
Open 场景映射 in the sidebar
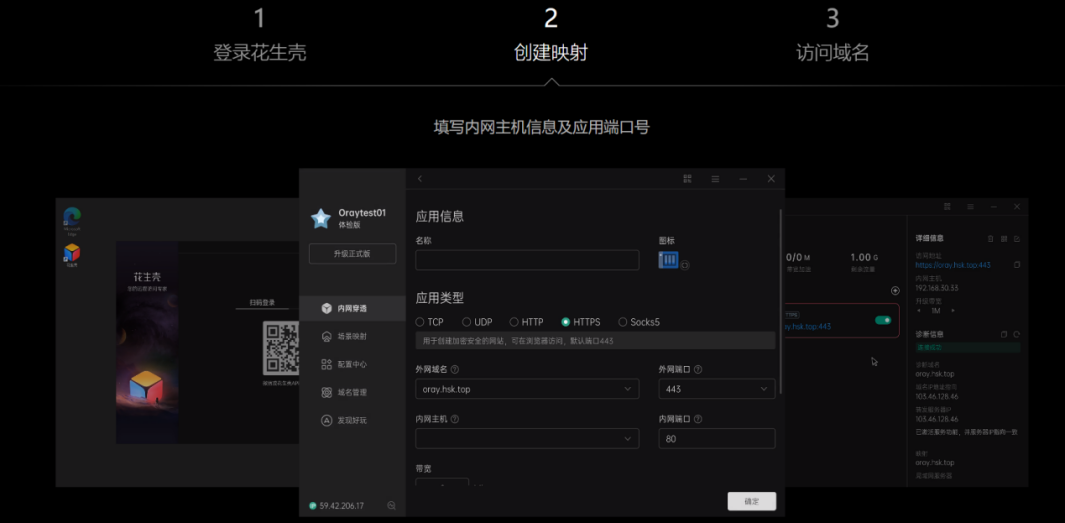coord(353,336)
